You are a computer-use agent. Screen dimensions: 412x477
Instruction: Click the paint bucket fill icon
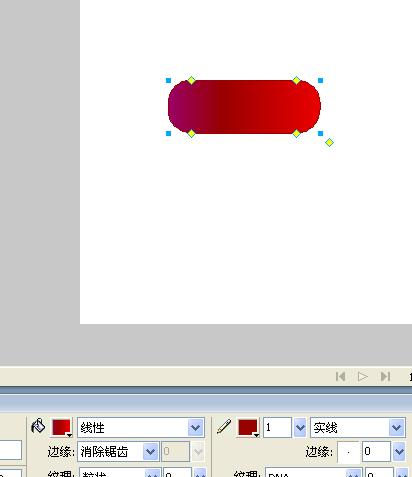[x=38, y=426]
